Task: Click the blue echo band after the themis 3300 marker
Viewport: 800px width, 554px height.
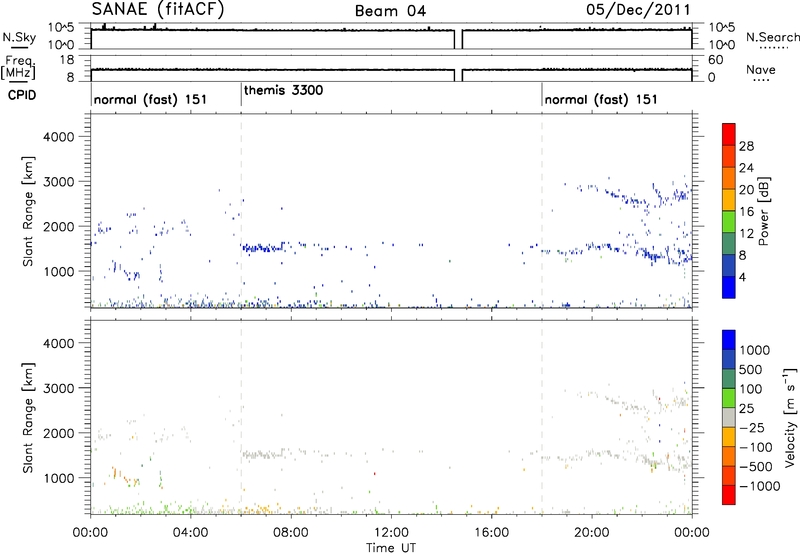Action: point(263,248)
